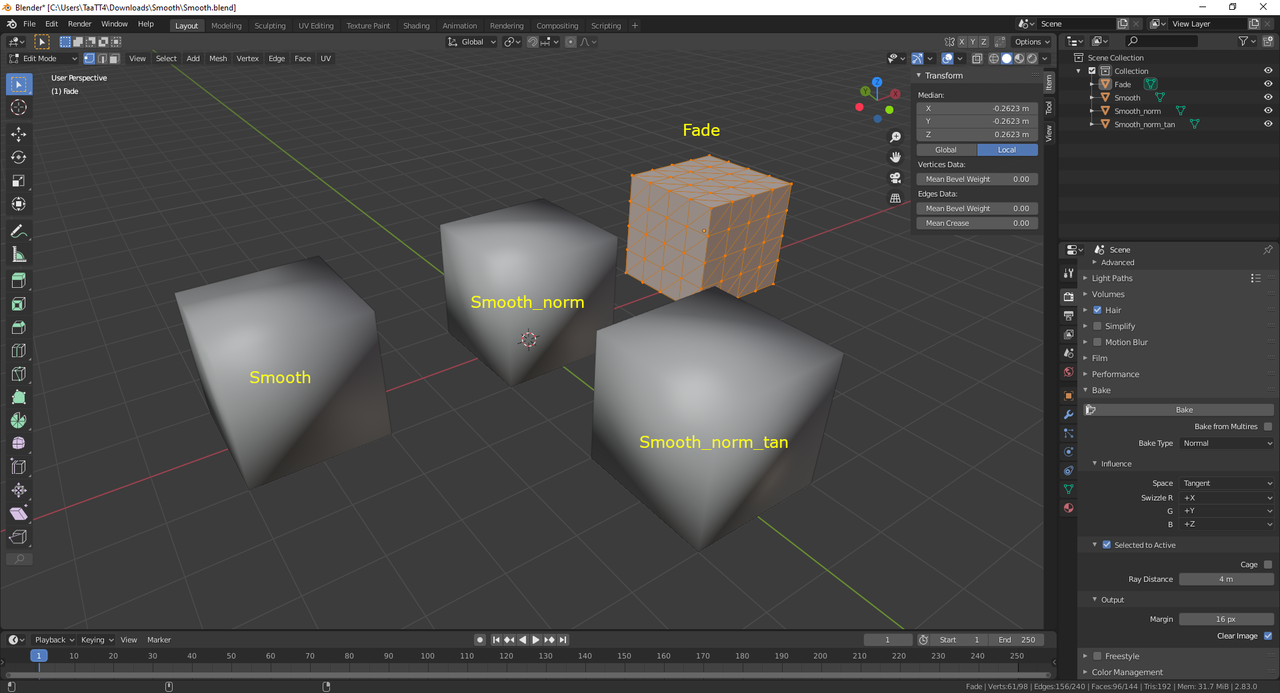1280x693 pixels.
Task: Expand the Light Paths panel
Action: pos(1113,278)
